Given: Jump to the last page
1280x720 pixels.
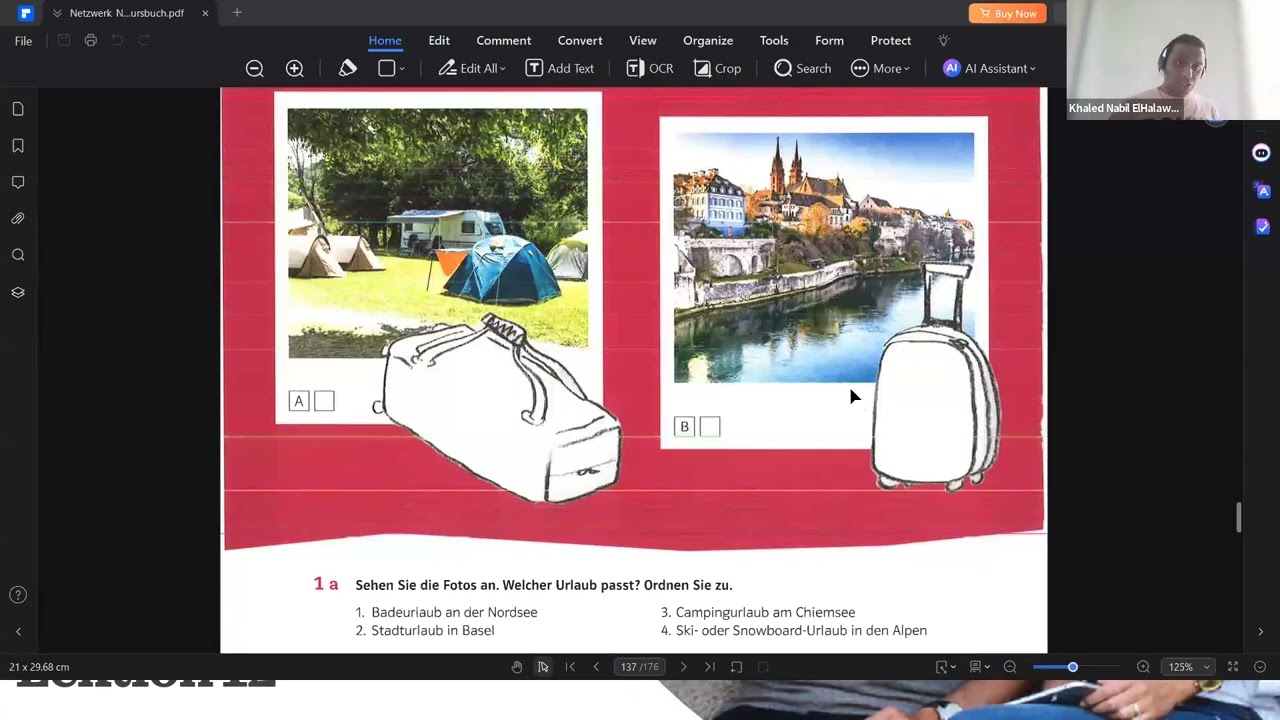Looking at the screenshot, I should (x=709, y=667).
